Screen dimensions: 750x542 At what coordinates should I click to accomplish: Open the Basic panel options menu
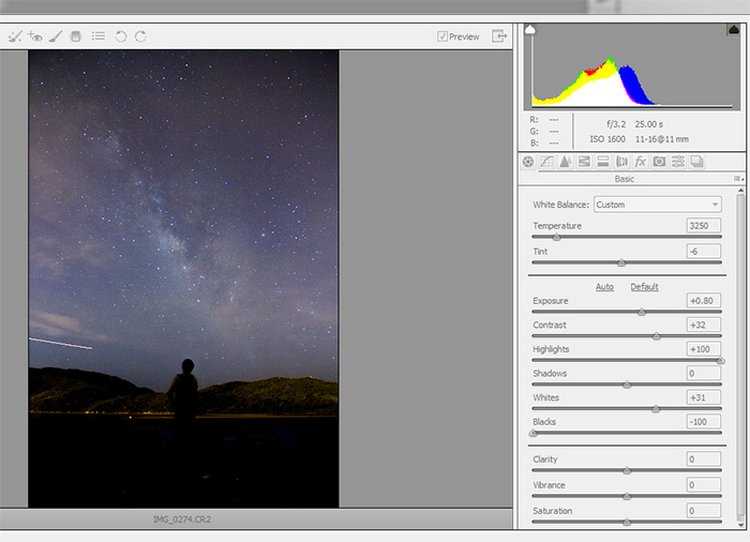click(738, 179)
